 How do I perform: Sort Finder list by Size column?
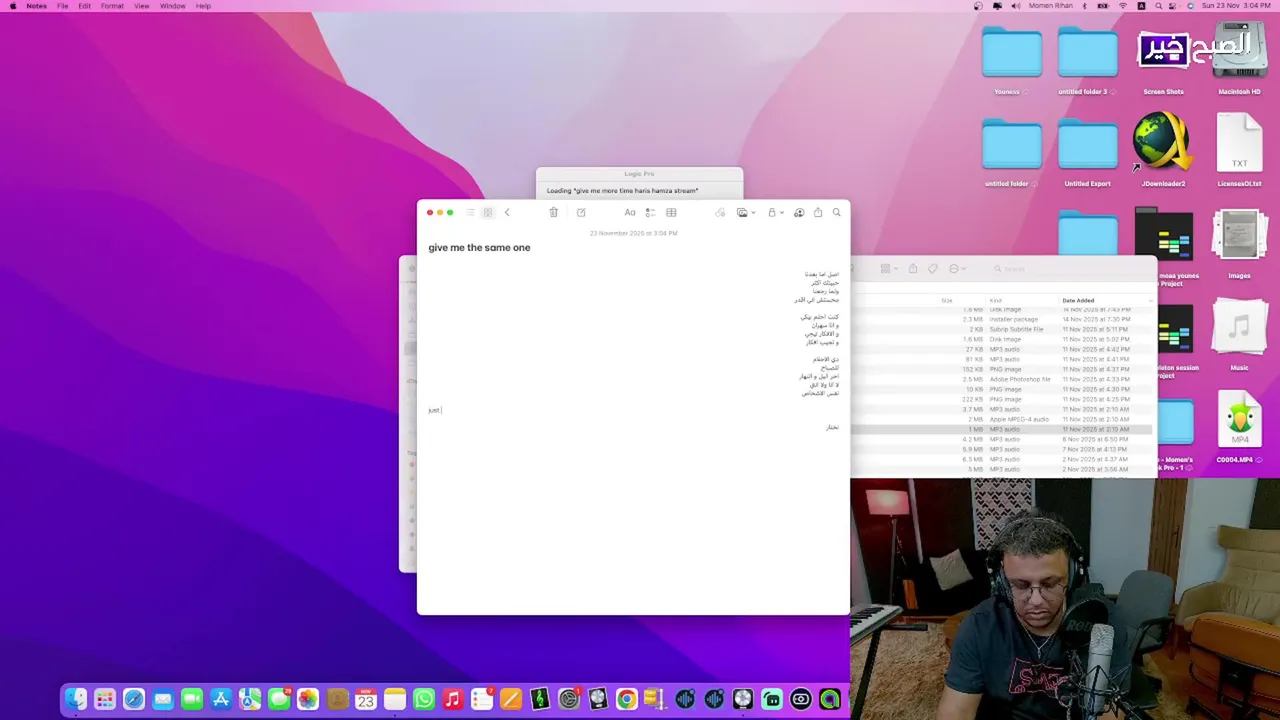point(946,300)
